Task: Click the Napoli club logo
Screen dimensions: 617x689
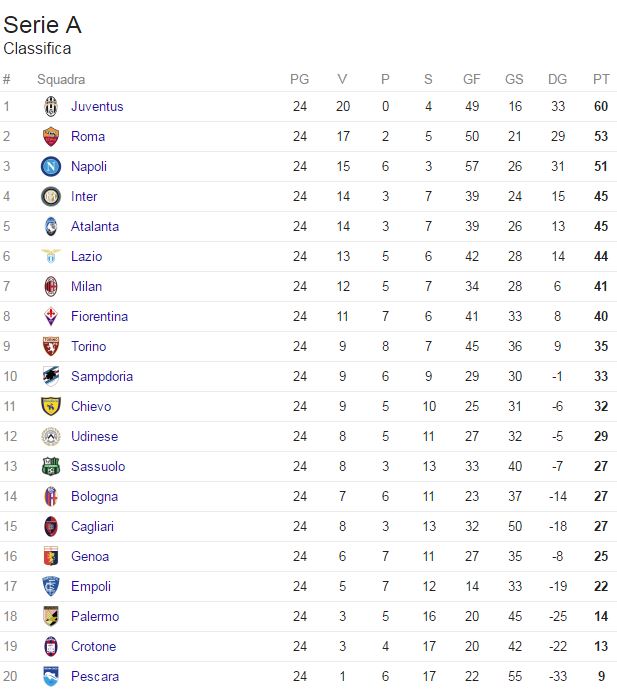Action: point(51,167)
